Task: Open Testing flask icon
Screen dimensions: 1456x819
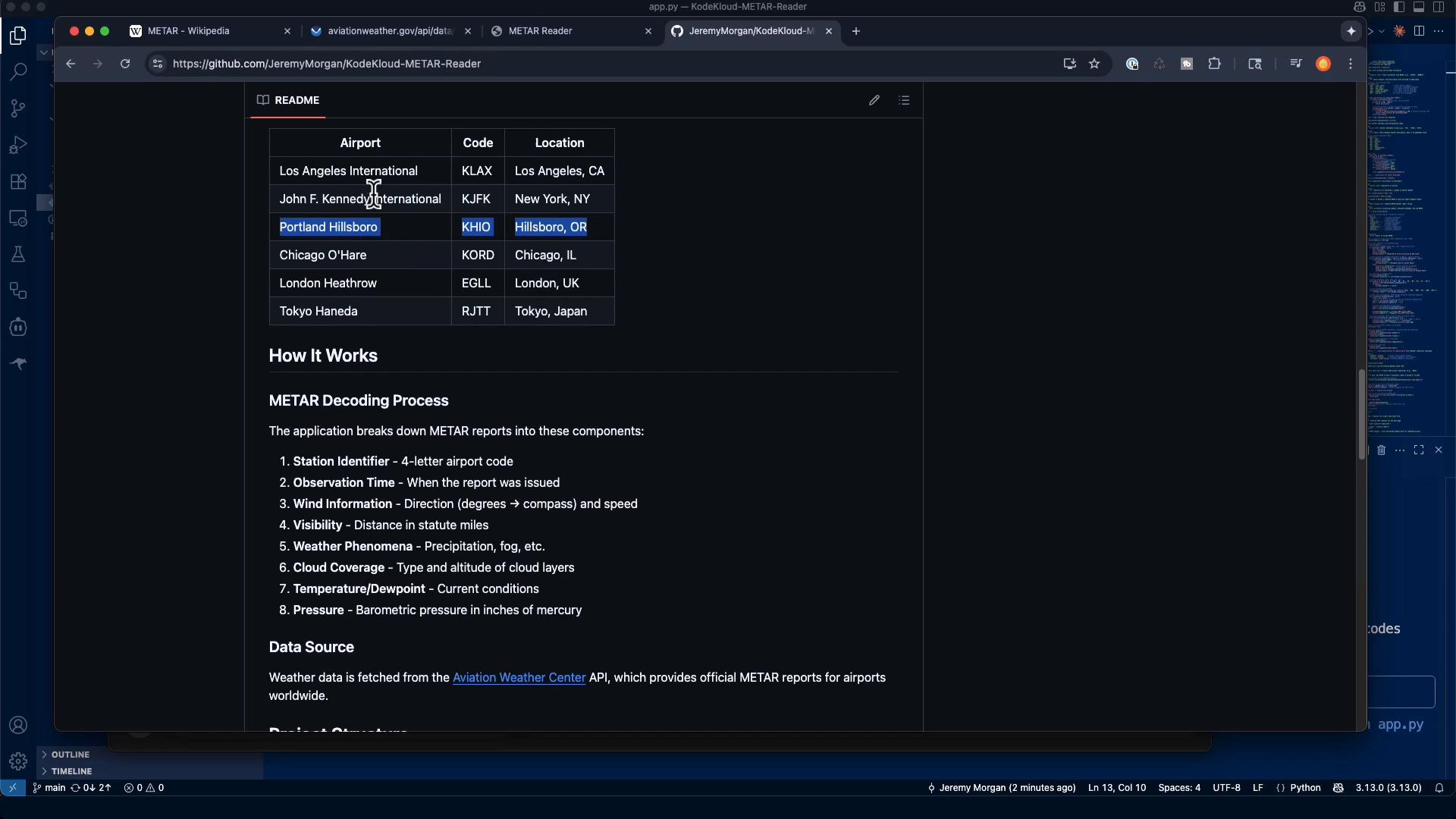Action: 18,255
